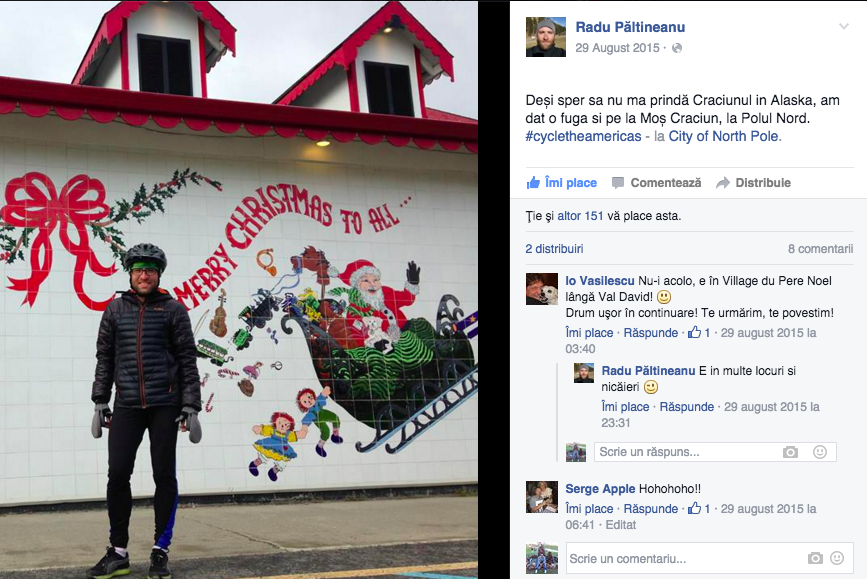Open the #cycletheamericas hashtag link
The image size is (867, 579).
[583, 136]
